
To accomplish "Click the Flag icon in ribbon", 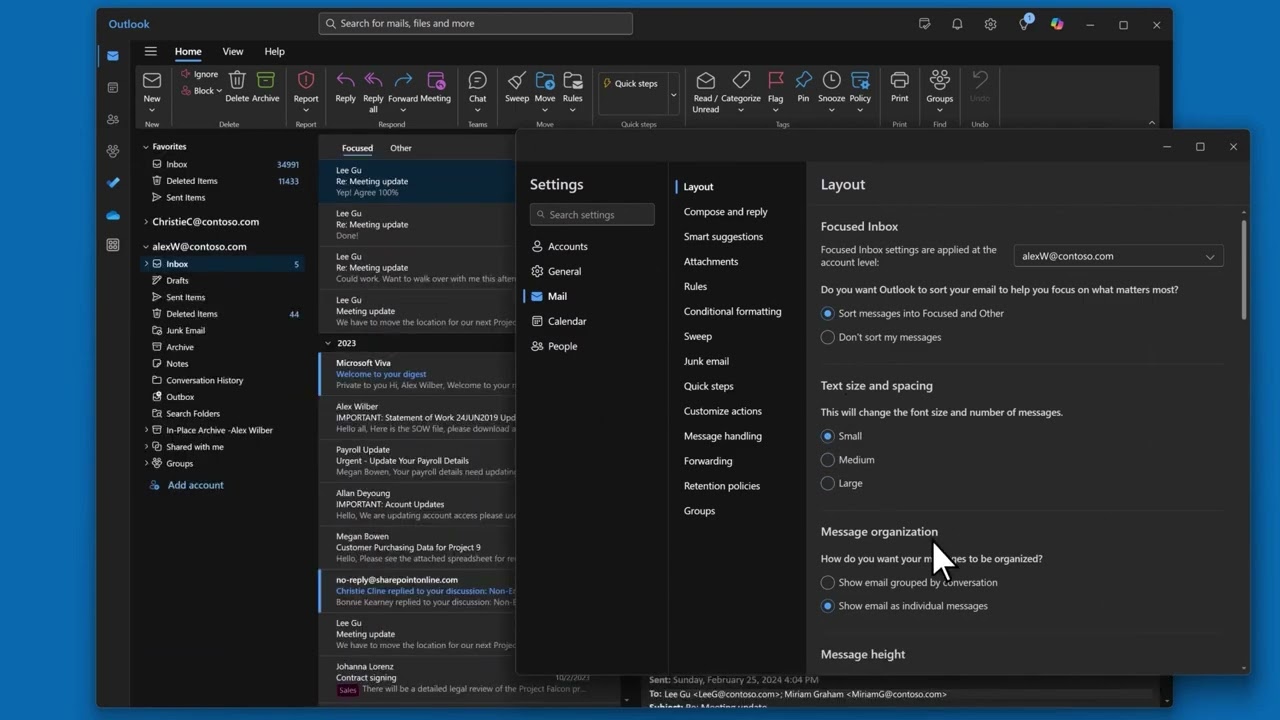I will (776, 80).
